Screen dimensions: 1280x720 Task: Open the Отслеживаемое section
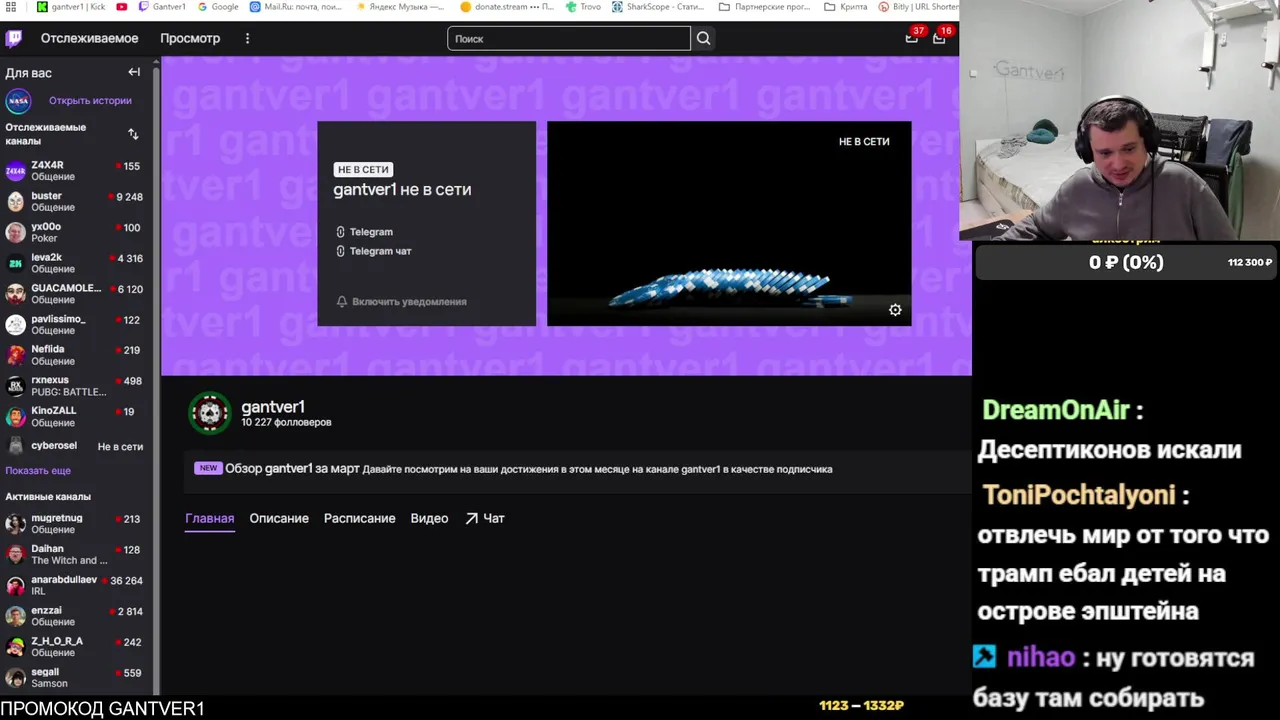click(x=89, y=38)
